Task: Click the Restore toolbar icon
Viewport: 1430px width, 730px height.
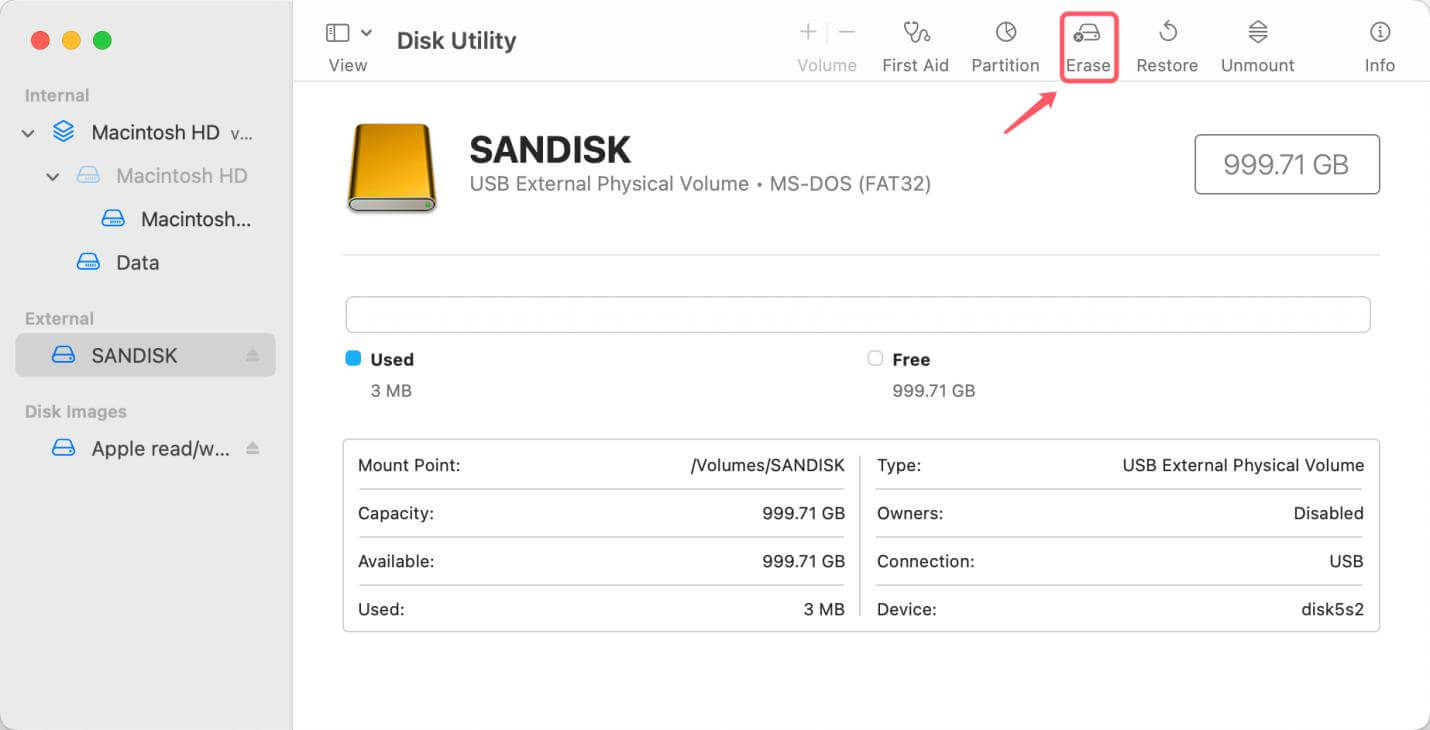Action: 1167,40
